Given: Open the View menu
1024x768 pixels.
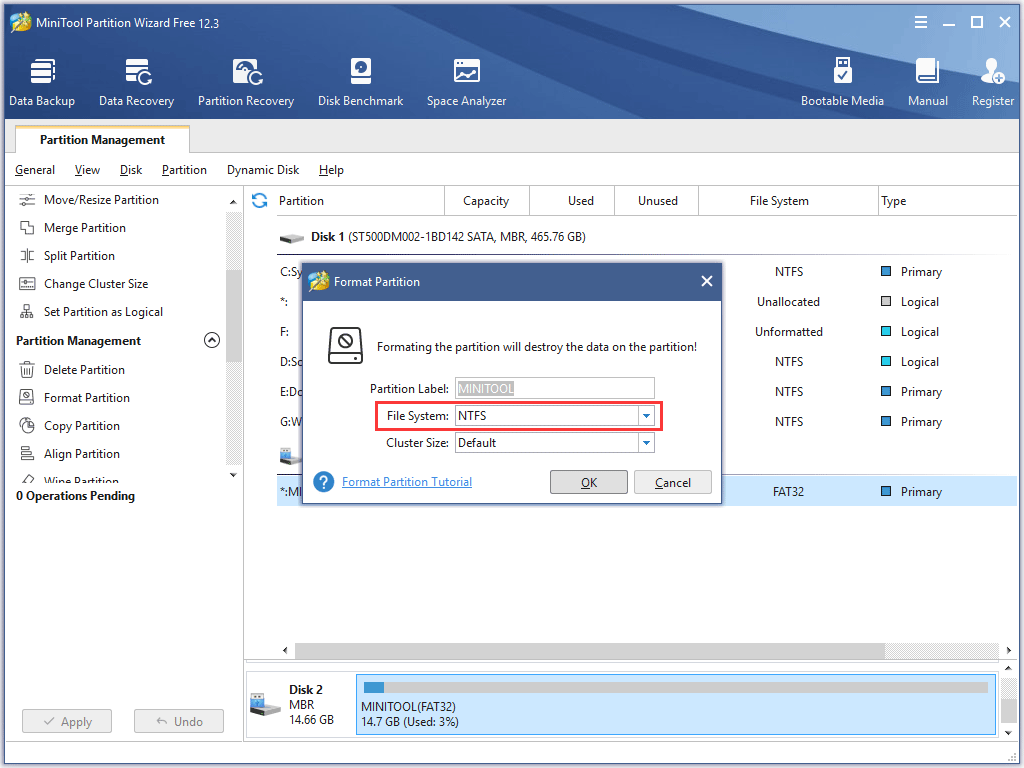Looking at the screenshot, I should (x=87, y=170).
